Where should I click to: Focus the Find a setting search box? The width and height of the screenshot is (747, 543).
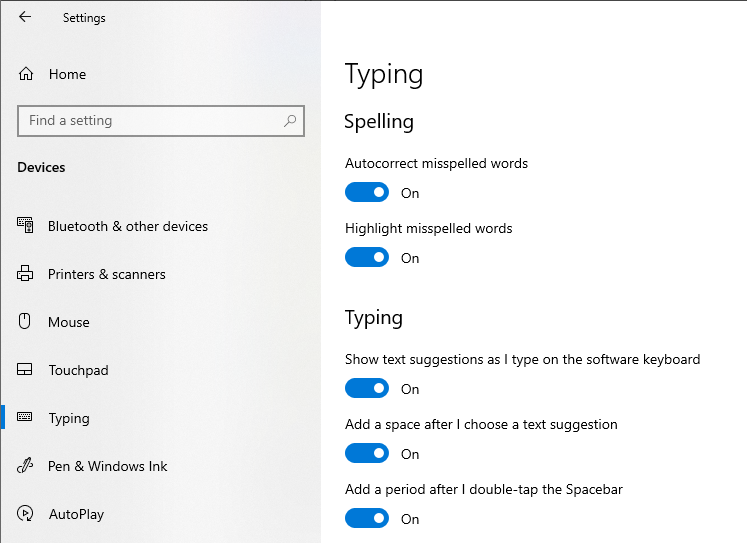click(x=150, y=121)
